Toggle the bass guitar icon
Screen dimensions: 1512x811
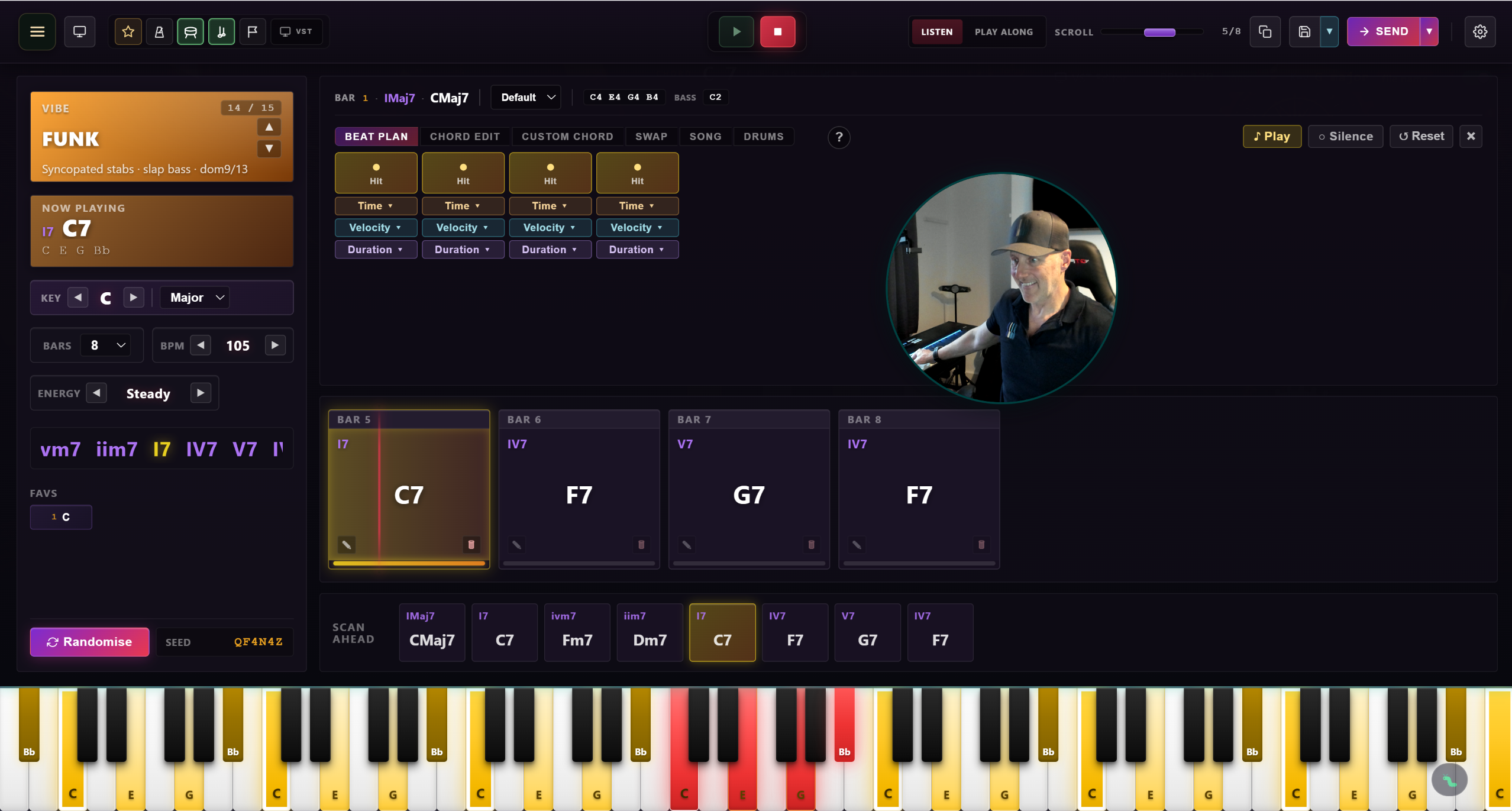pos(221,31)
